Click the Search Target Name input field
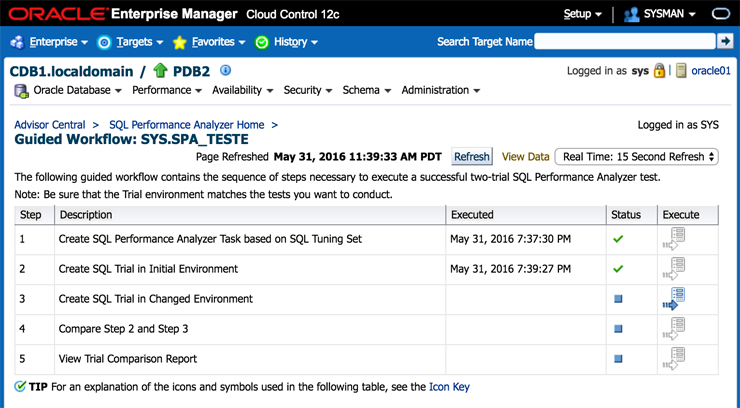 [x=624, y=41]
